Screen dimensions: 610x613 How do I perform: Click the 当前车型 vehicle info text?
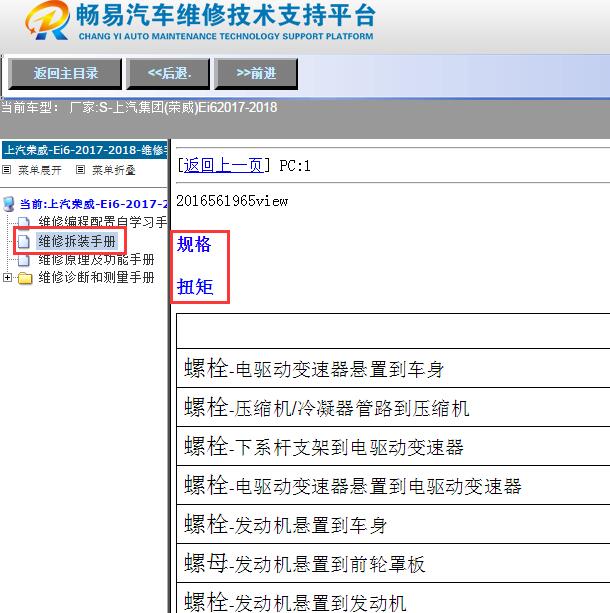click(139, 107)
